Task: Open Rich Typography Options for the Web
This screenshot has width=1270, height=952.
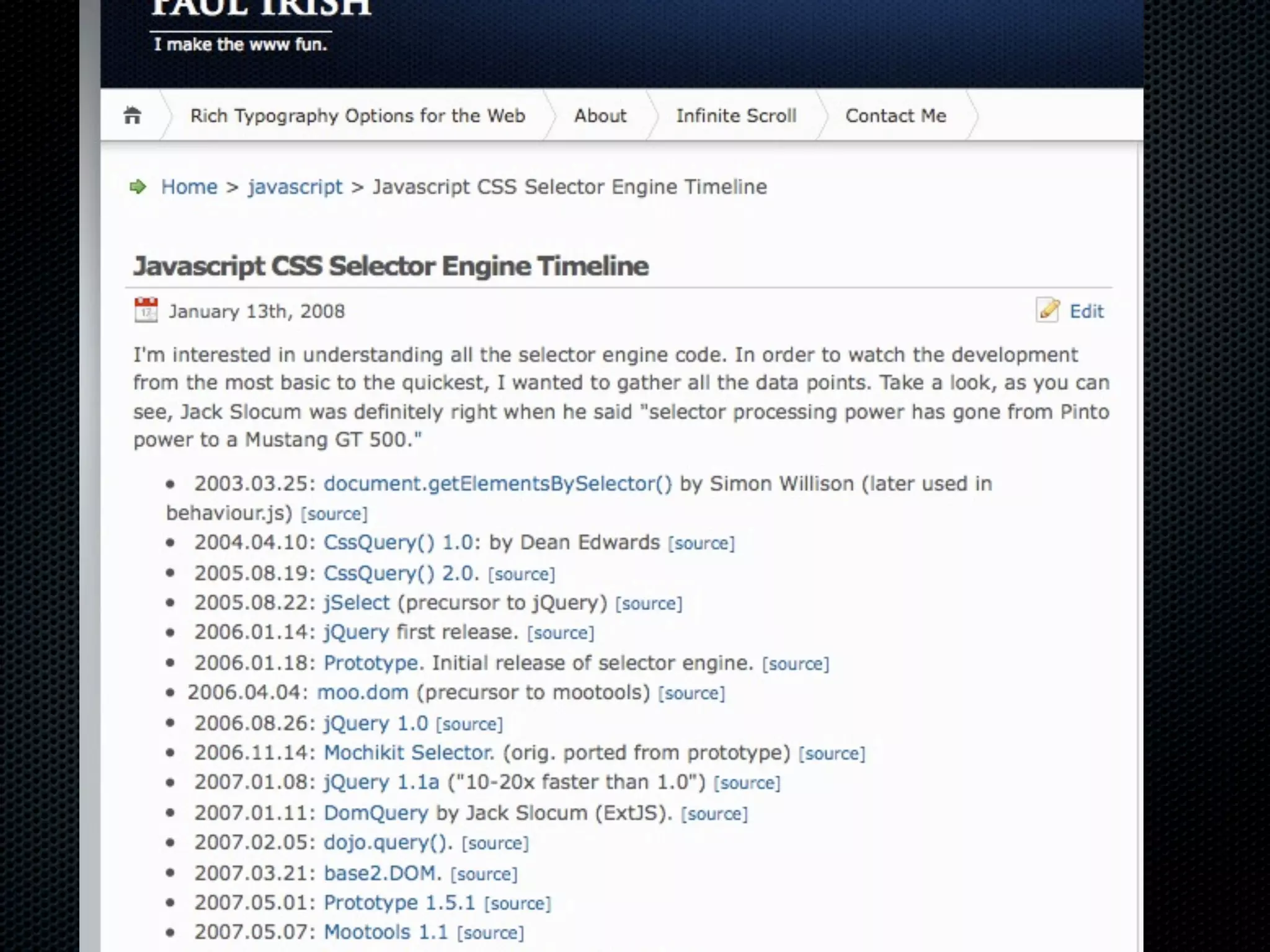Action: 357,116
